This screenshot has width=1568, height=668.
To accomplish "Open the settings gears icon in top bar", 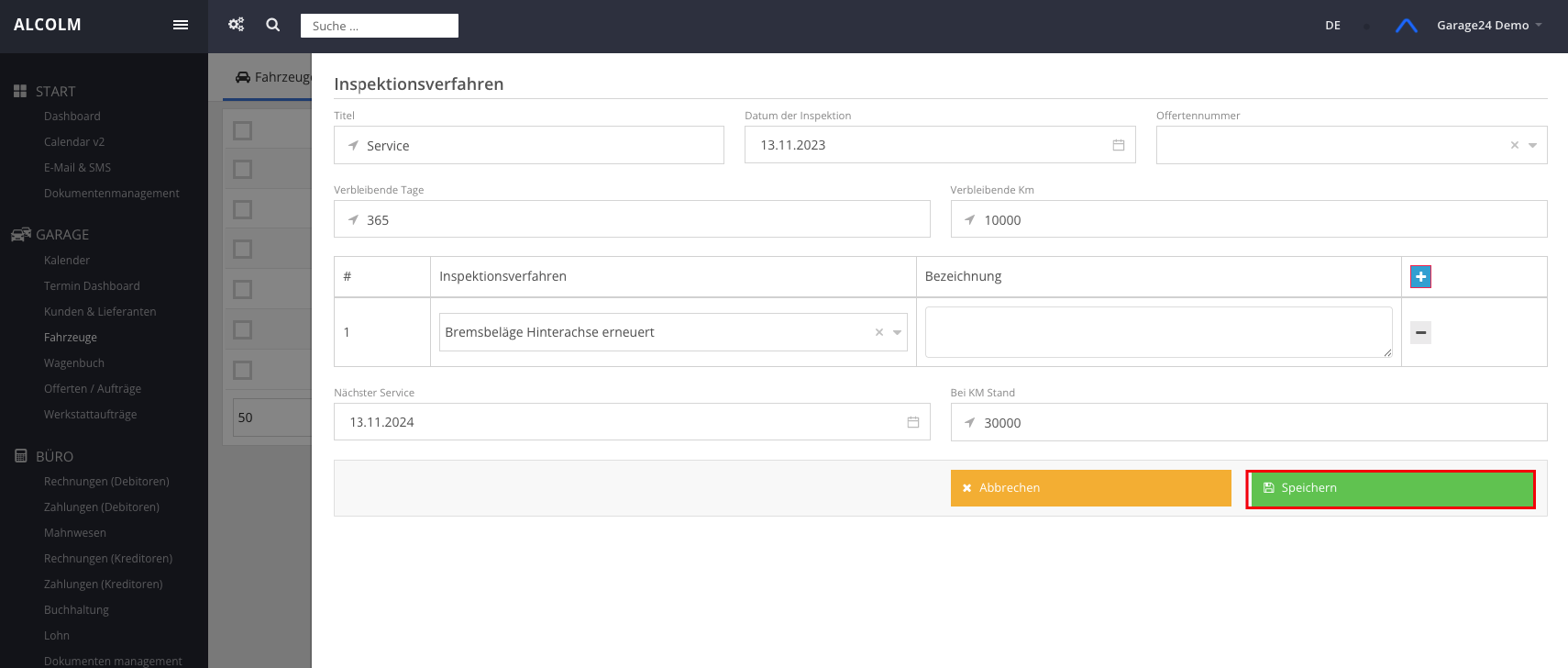I will [x=237, y=25].
